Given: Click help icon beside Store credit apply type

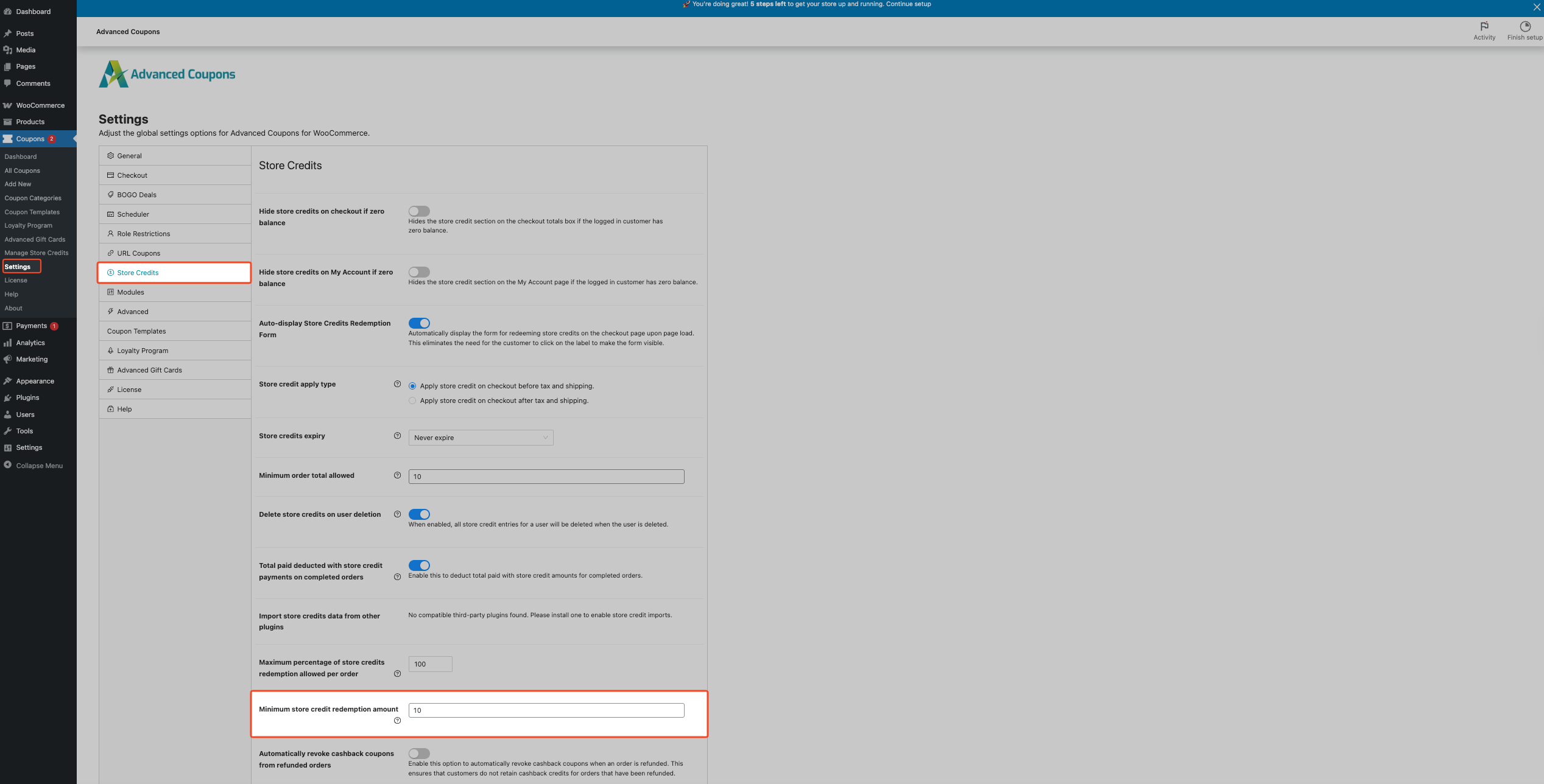Looking at the screenshot, I should click(397, 384).
